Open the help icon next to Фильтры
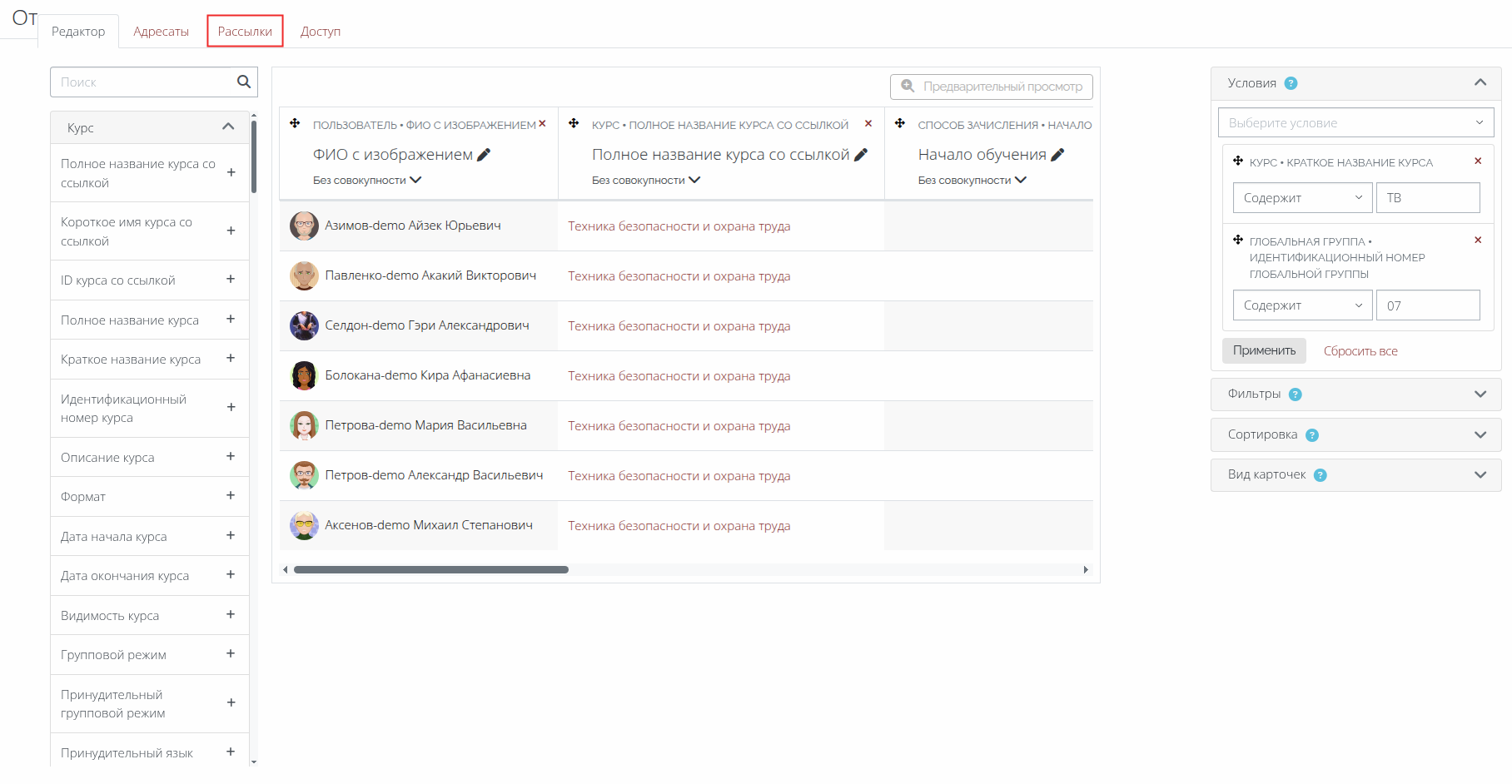1512x784 pixels. [1295, 394]
